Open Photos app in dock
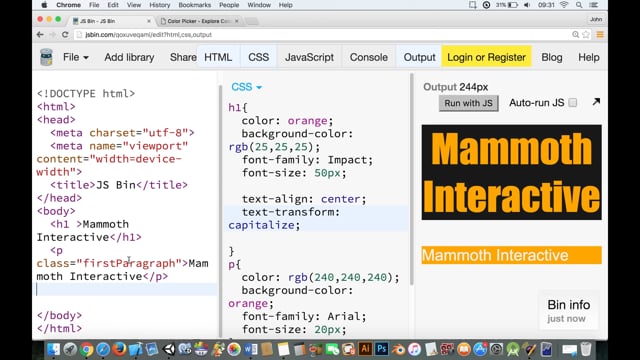 click(x=234, y=349)
